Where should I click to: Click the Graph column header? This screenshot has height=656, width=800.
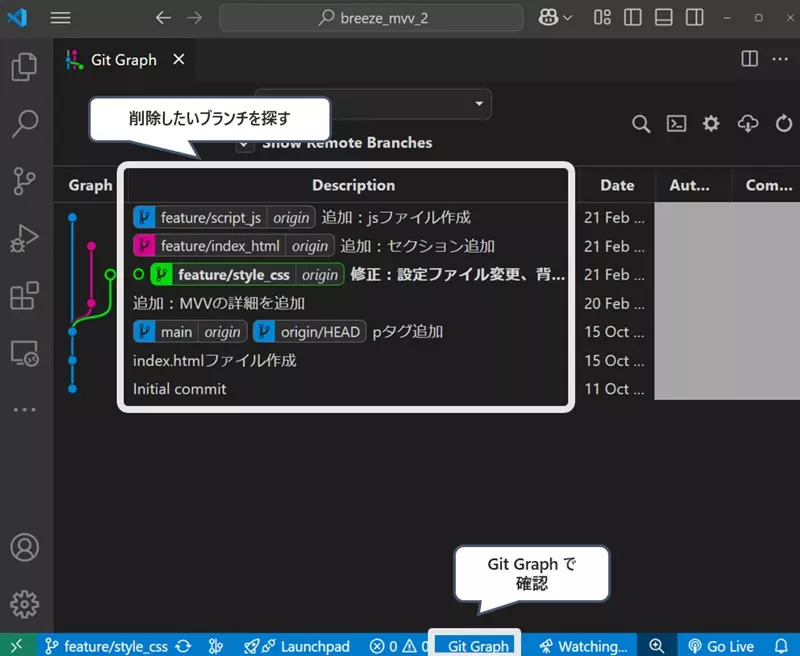coord(90,185)
